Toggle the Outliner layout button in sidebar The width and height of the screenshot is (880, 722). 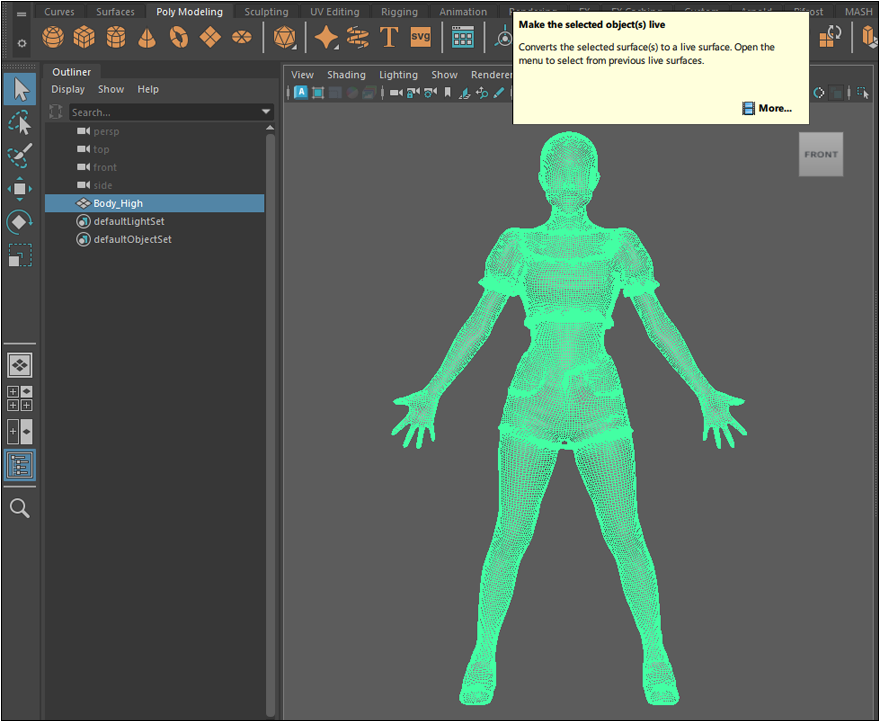pyautogui.click(x=19, y=465)
